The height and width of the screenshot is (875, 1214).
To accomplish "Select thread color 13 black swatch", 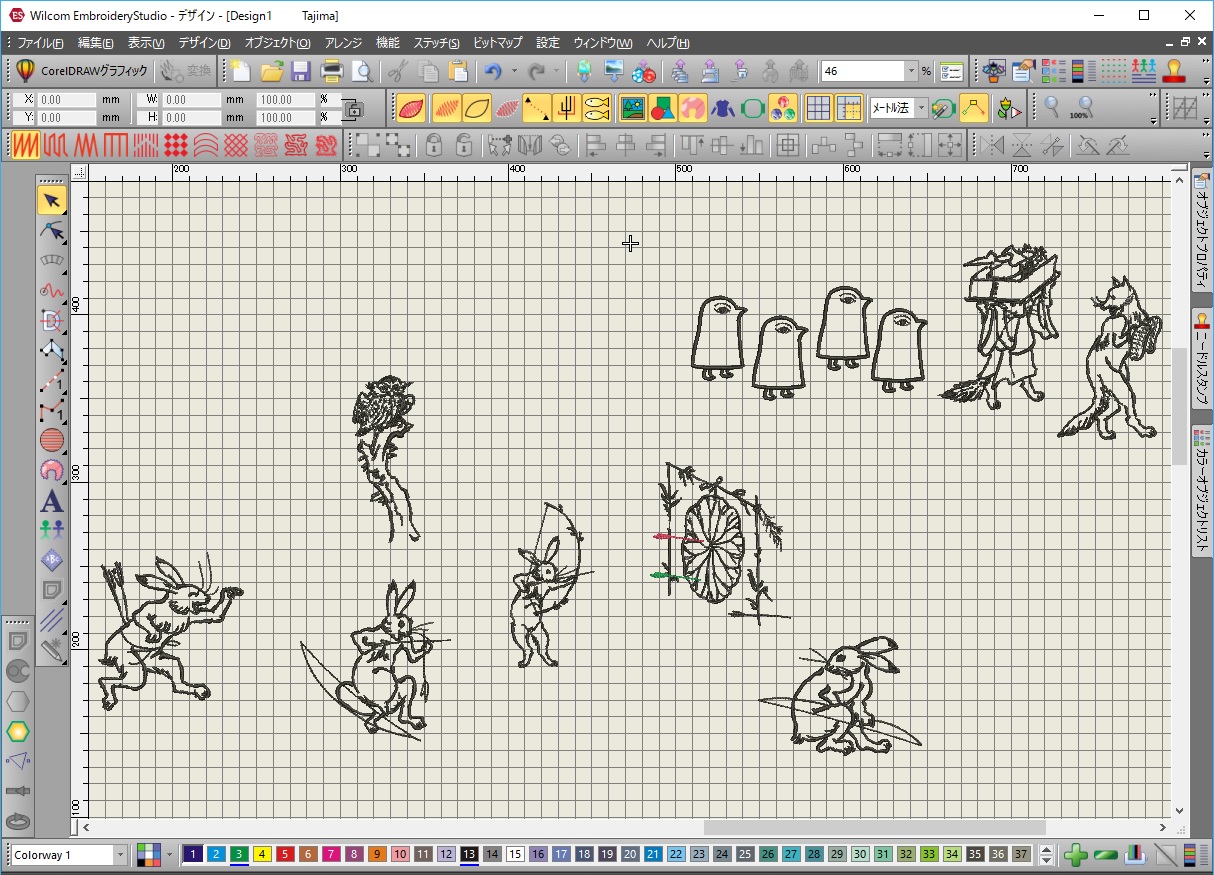I will tap(469, 854).
